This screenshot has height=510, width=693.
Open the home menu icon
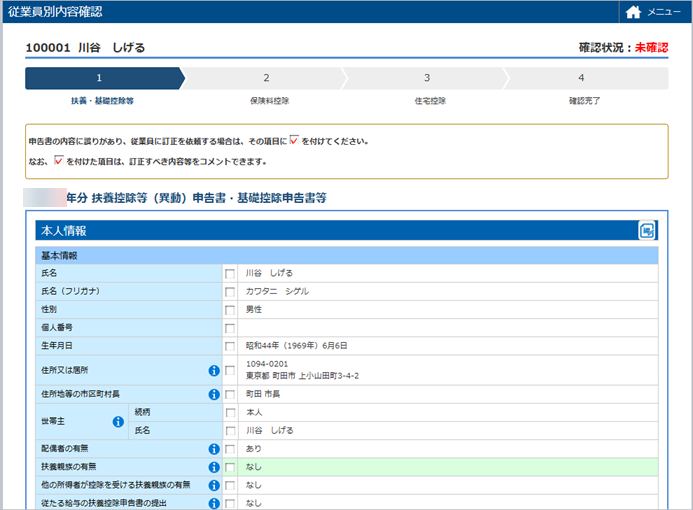click(x=633, y=12)
